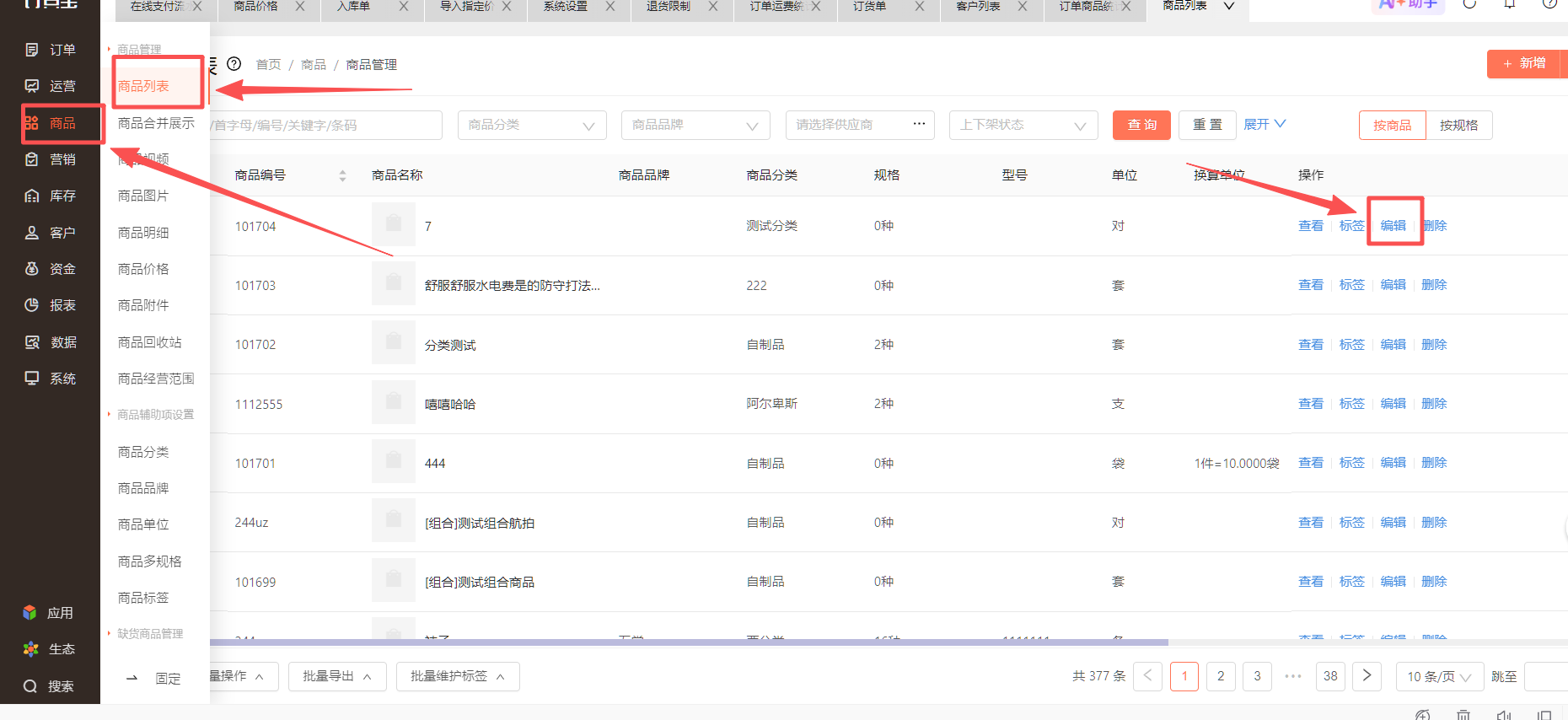Image resolution: width=1568 pixels, height=720 pixels.
Task: Open the 商品品牌 filter dropdown
Action: coord(695,125)
